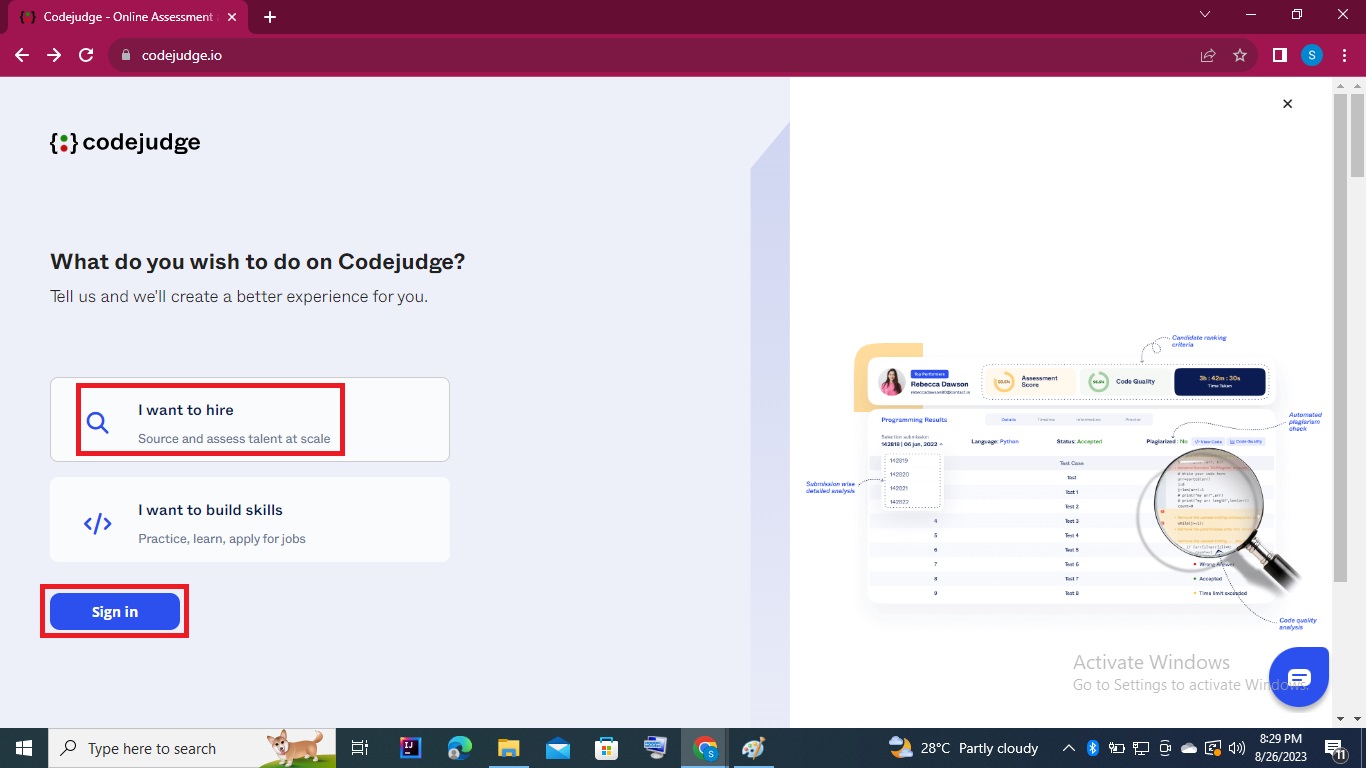Screen dimensions: 1366x768
Task: Open the chat support bubble
Action: tap(1298, 677)
